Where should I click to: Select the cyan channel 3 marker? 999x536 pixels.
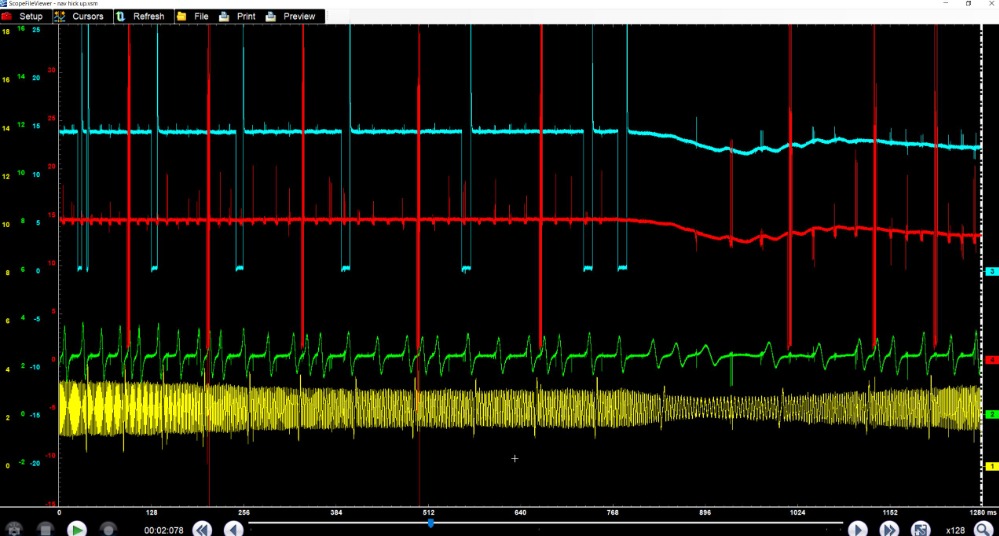tap(992, 271)
